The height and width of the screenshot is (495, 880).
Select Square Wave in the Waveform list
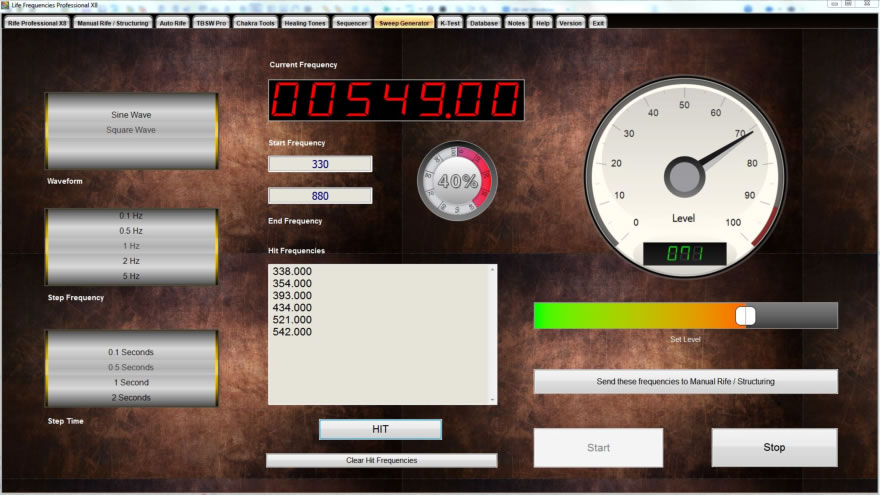click(x=131, y=130)
